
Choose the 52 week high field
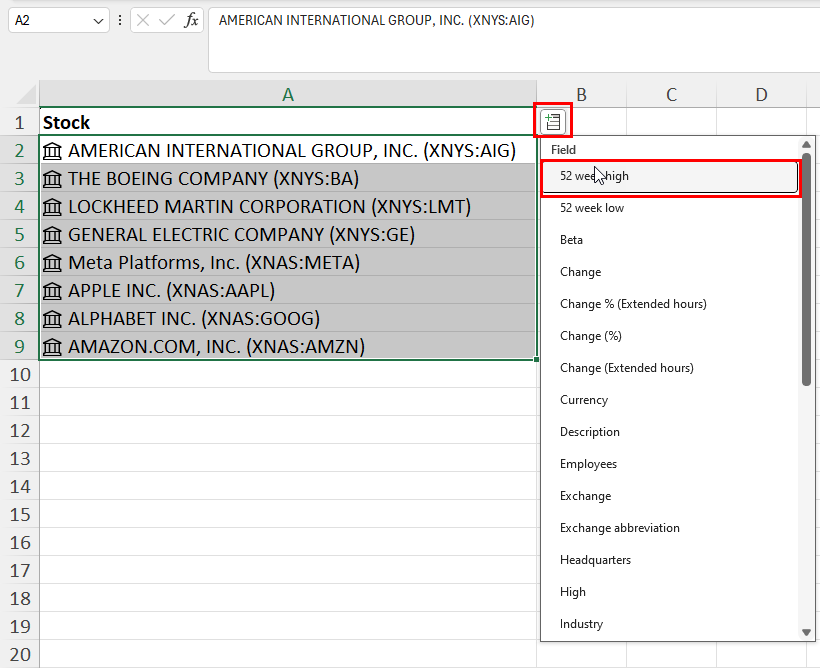point(671,177)
